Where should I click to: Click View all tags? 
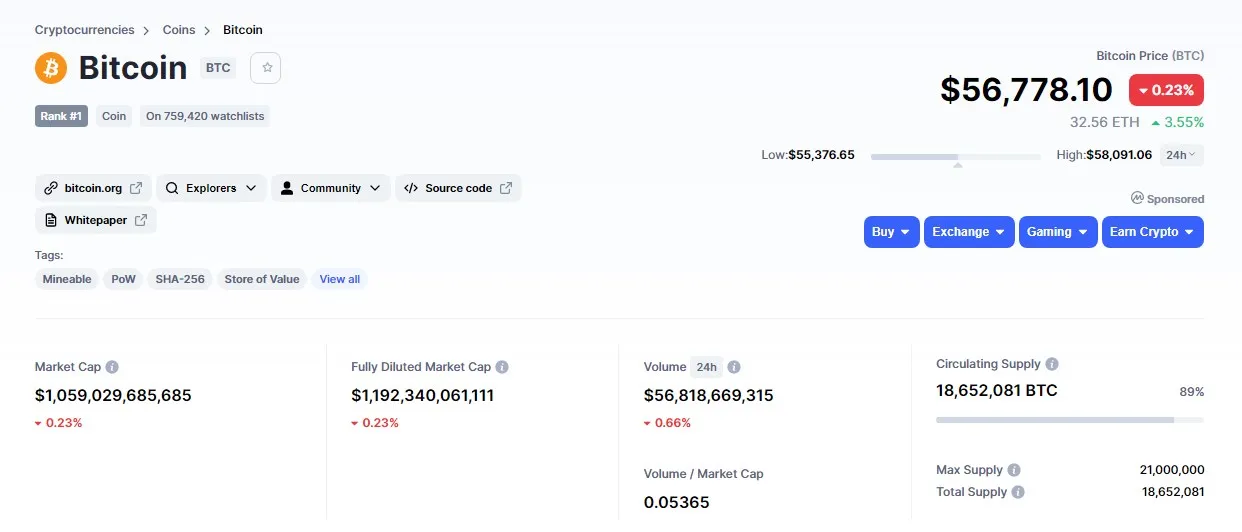[339, 279]
